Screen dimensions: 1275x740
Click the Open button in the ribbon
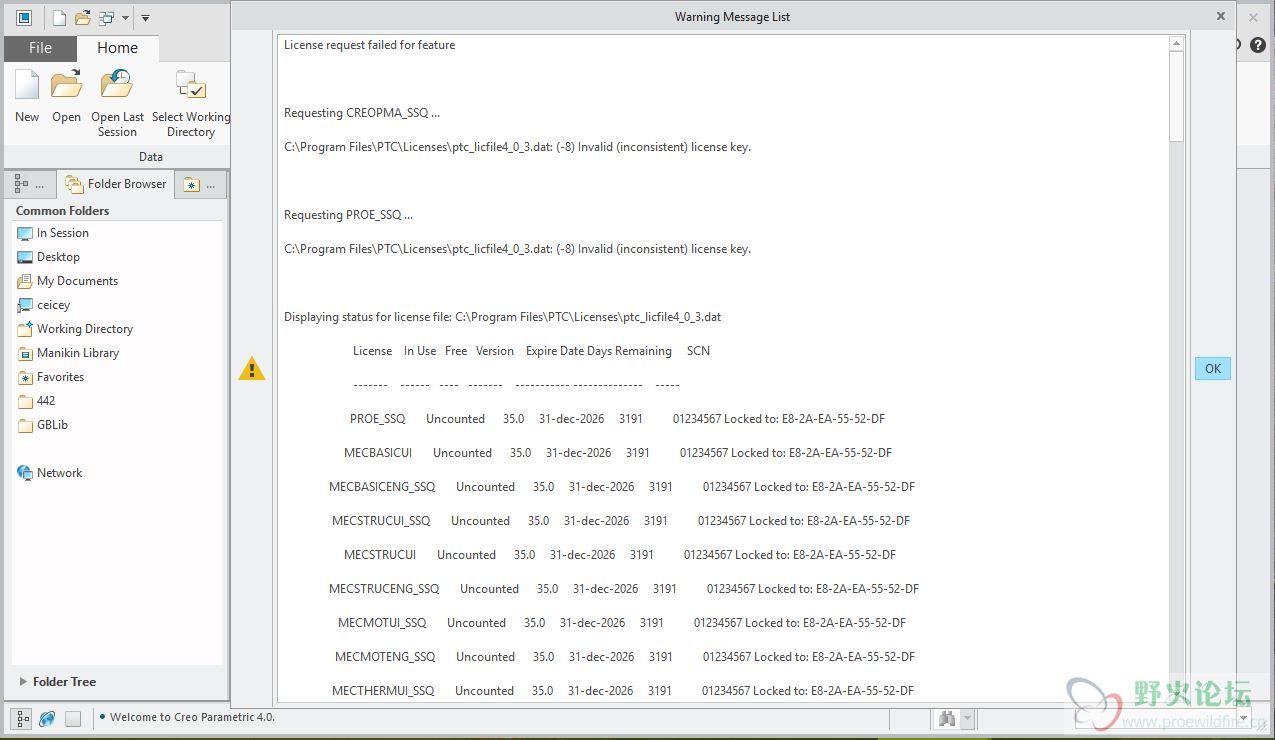tap(66, 97)
